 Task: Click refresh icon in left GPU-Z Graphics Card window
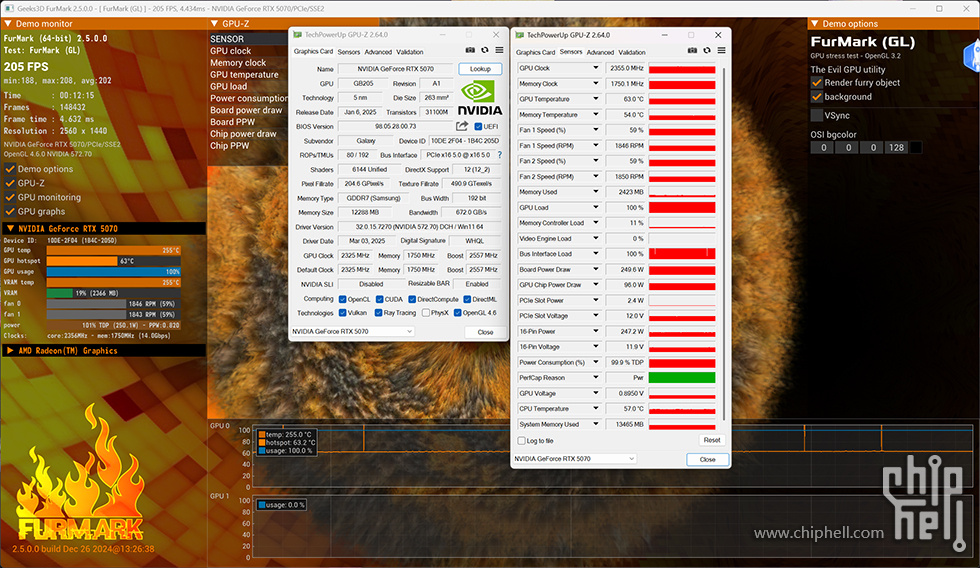(484, 51)
